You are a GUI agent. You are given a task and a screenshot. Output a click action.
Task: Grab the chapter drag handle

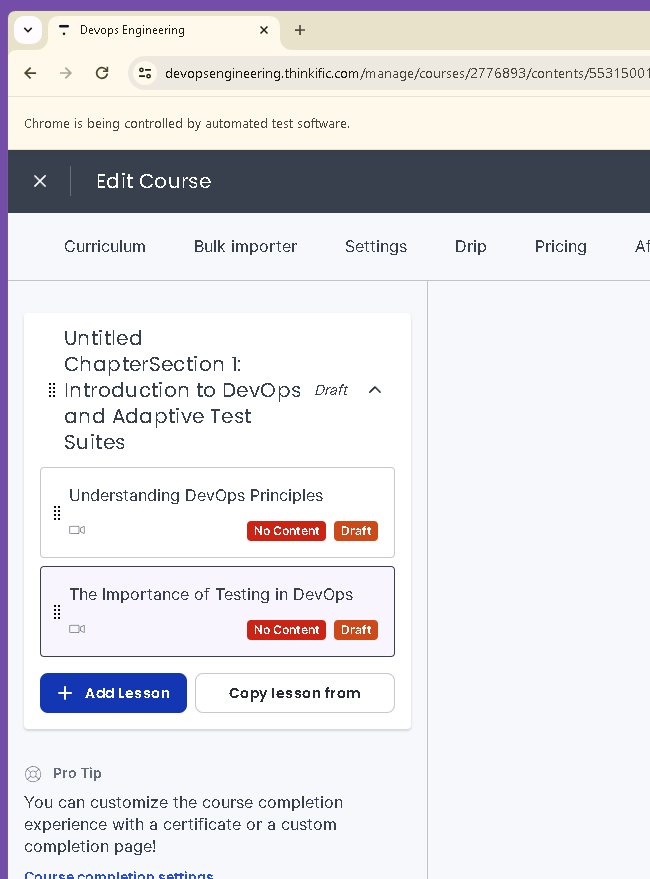pyautogui.click(x=52, y=390)
